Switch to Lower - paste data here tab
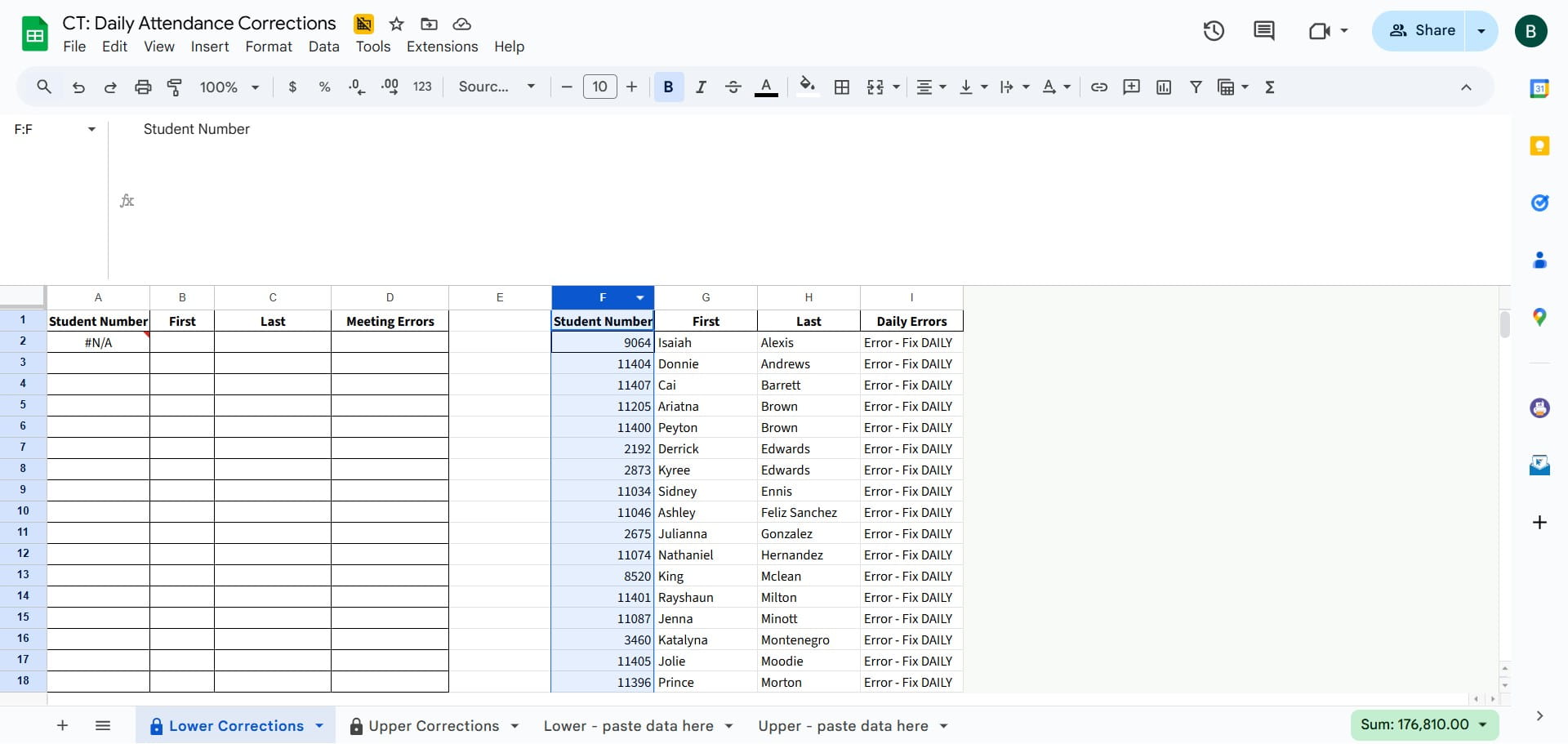Viewport: 1568px width, 744px height. click(628, 726)
